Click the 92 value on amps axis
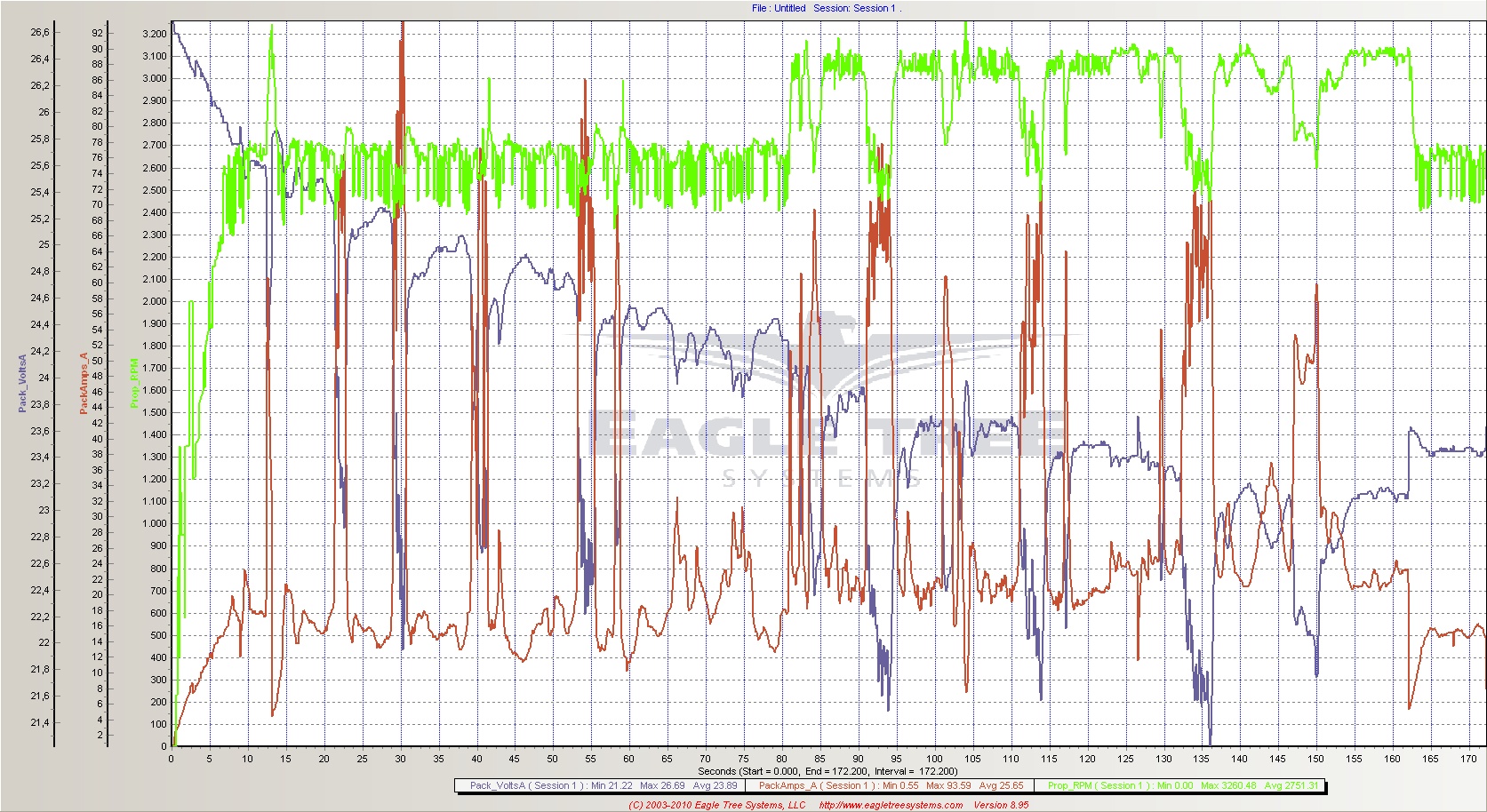Image resolution: width=1487 pixels, height=812 pixels. (97, 33)
